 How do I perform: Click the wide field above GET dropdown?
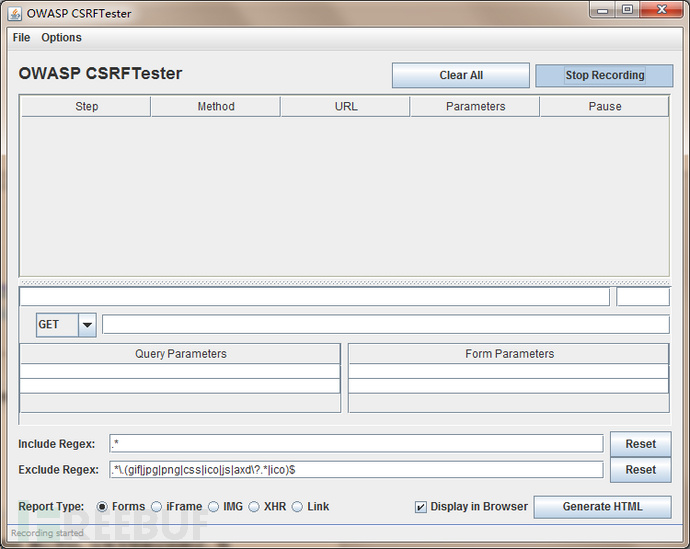tap(315, 297)
